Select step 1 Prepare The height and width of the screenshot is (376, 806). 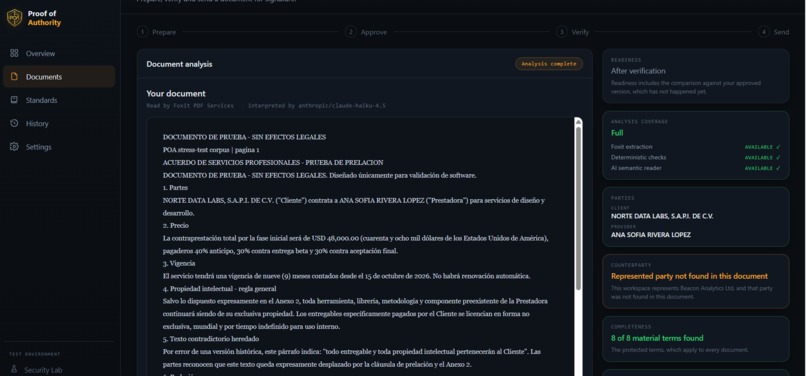pyautogui.click(x=157, y=32)
